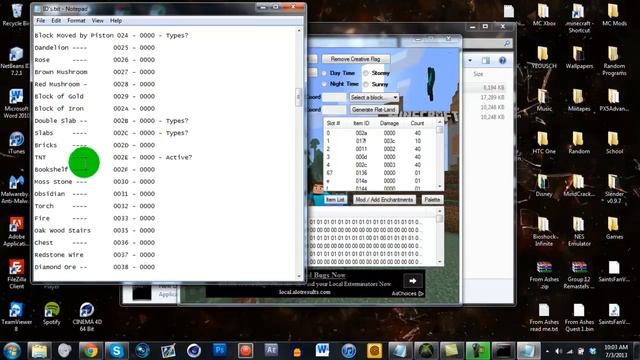
Task: Open CINEMA 4D 64 Bit shortcut
Action: (87, 317)
